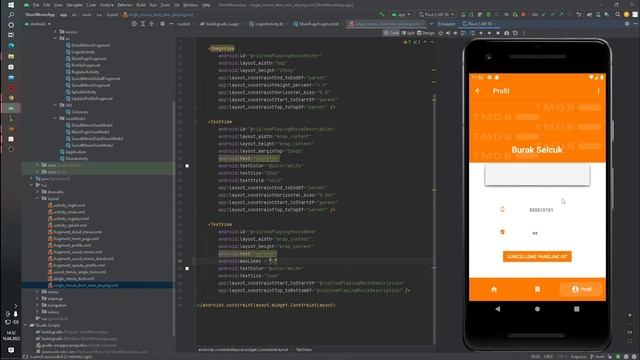This screenshot has height=360, width=640.
Task: Click the white color gutter swatch of second TextView
Action: click(x=187, y=269)
